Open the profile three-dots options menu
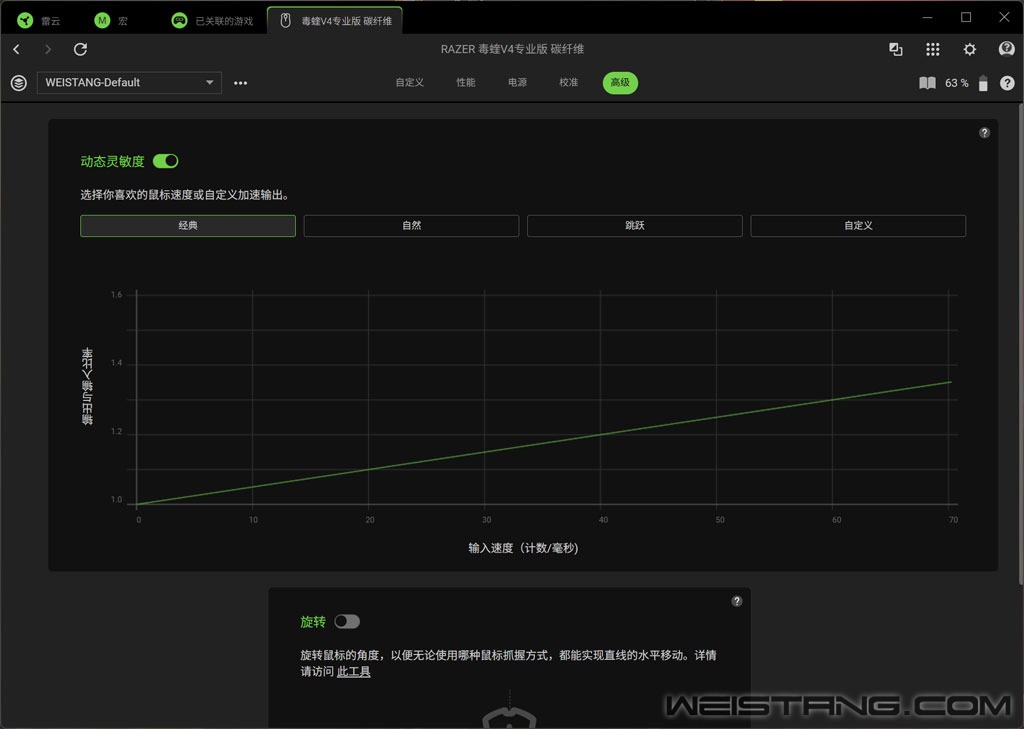 click(240, 83)
